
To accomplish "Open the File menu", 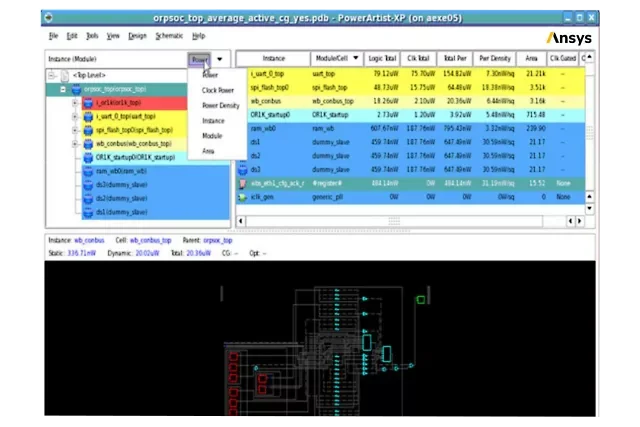I will (53, 36).
